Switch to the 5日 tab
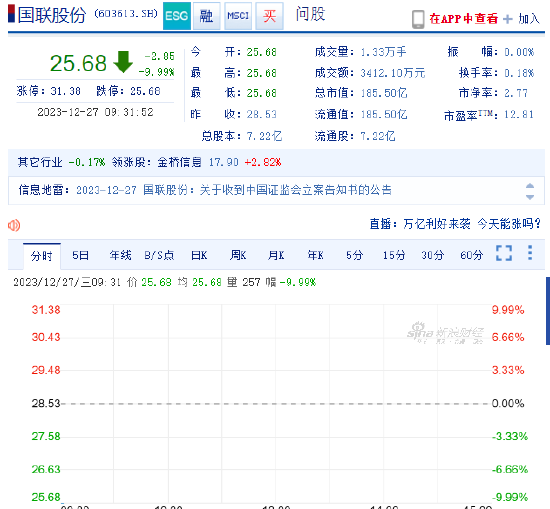550x509 pixels. [x=80, y=255]
